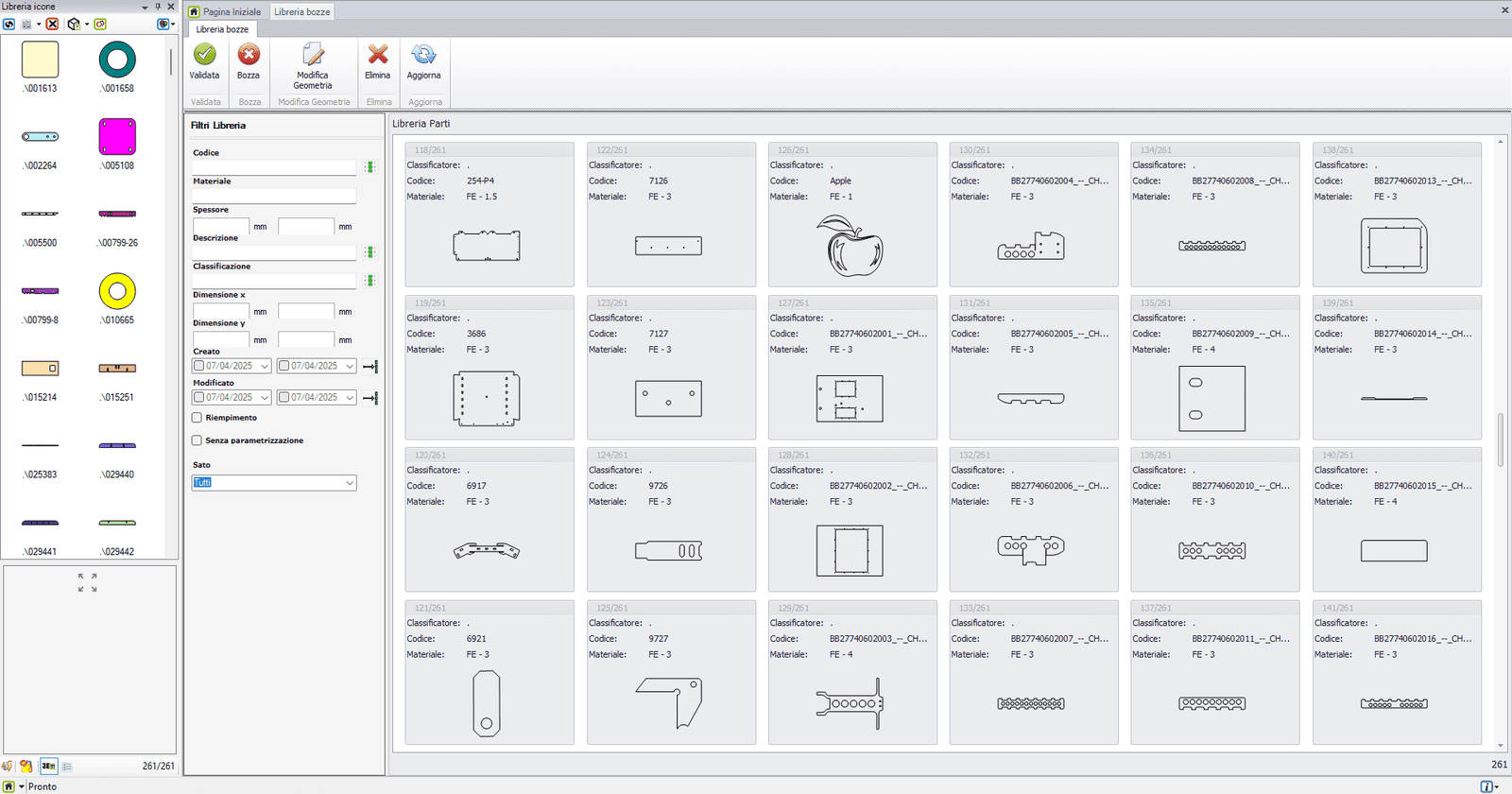This screenshot has width=1512, height=794.
Task: Select the yellow ring icon 010665
Action: (x=117, y=292)
